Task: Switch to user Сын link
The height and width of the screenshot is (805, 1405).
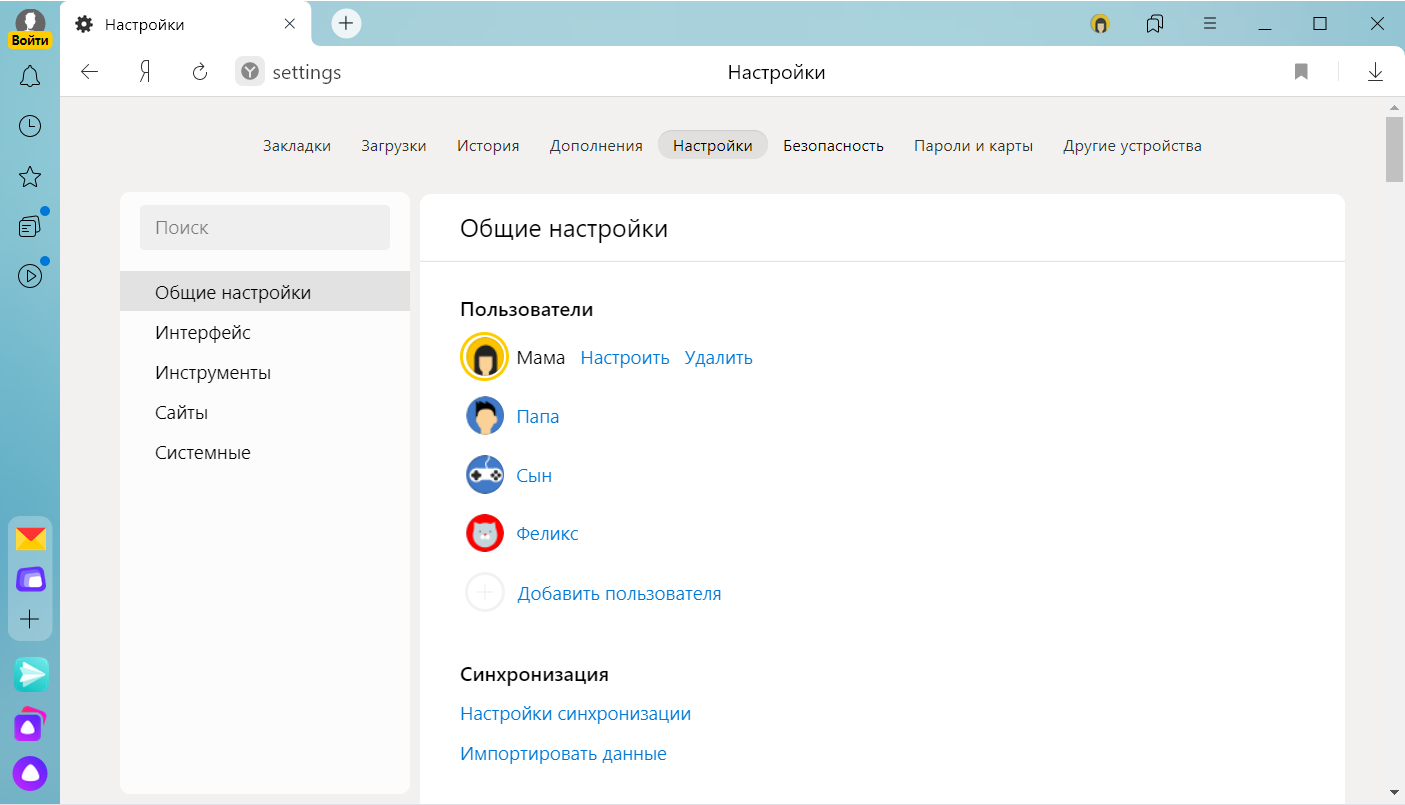Action: coord(534,475)
